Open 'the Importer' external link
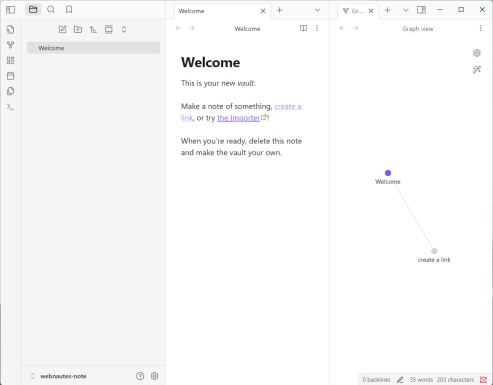The width and height of the screenshot is (493, 385). [238, 118]
